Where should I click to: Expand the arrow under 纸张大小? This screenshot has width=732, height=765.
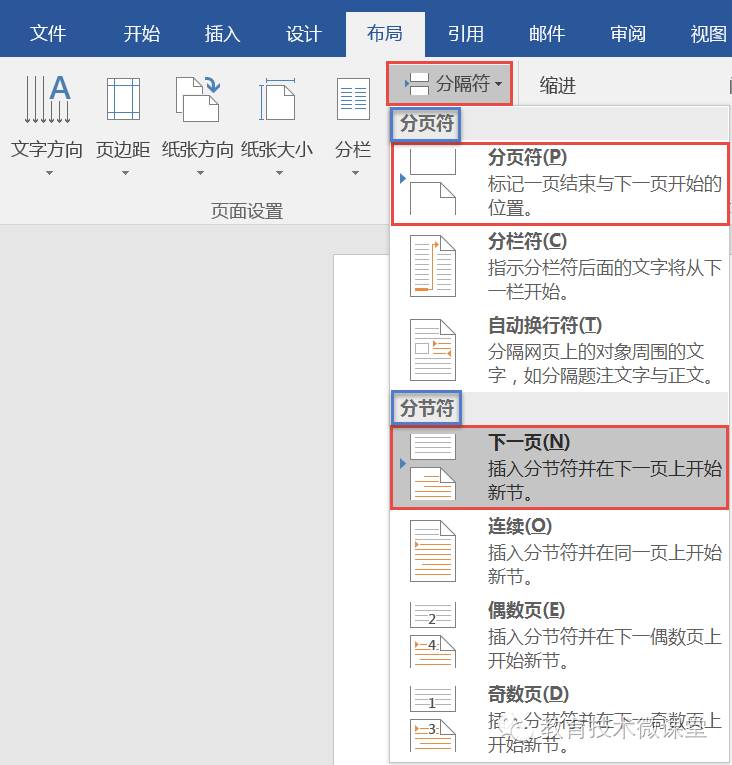279,173
